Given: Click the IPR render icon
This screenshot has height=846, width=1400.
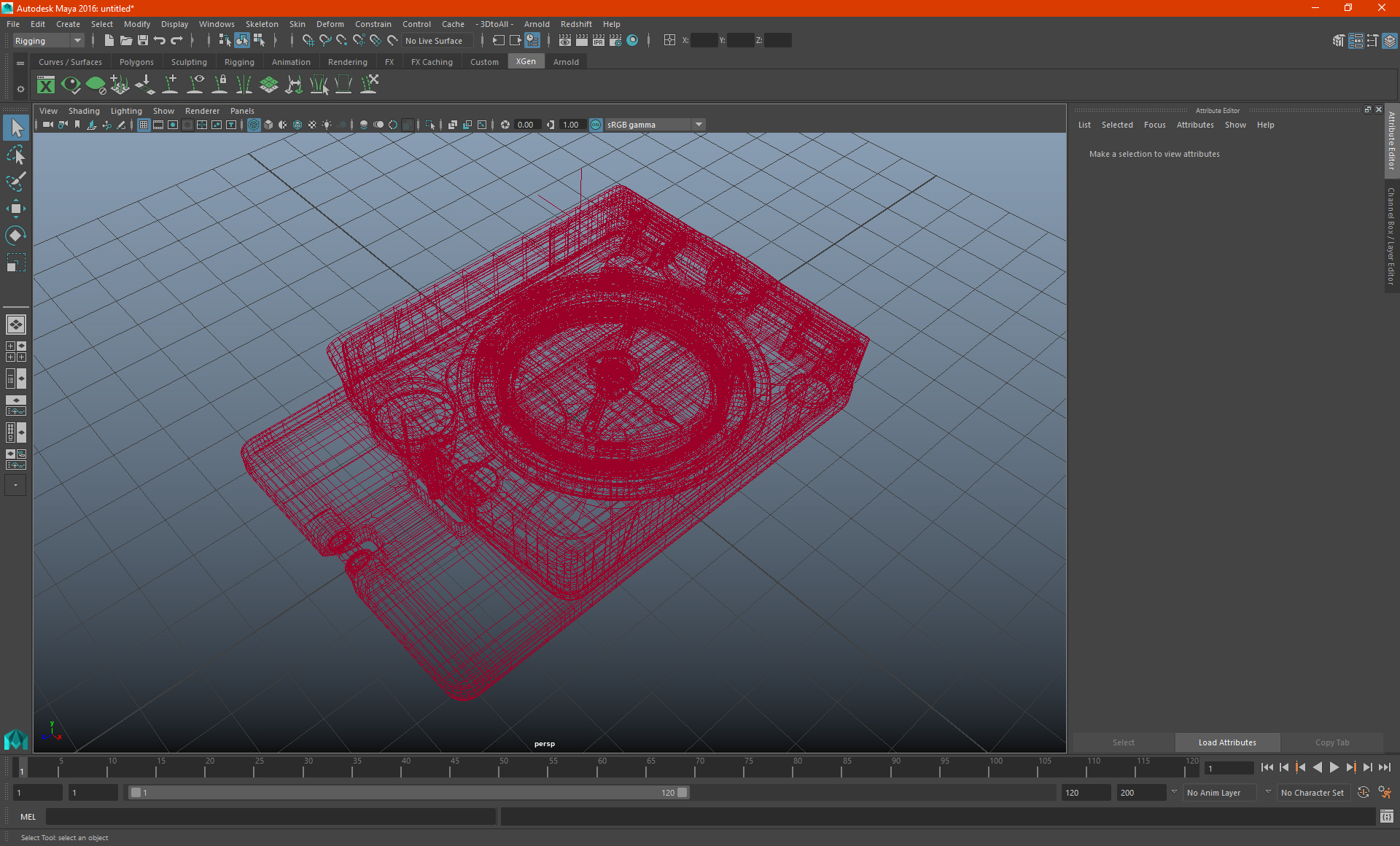Looking at the screenshot, I should coord(599,41).
